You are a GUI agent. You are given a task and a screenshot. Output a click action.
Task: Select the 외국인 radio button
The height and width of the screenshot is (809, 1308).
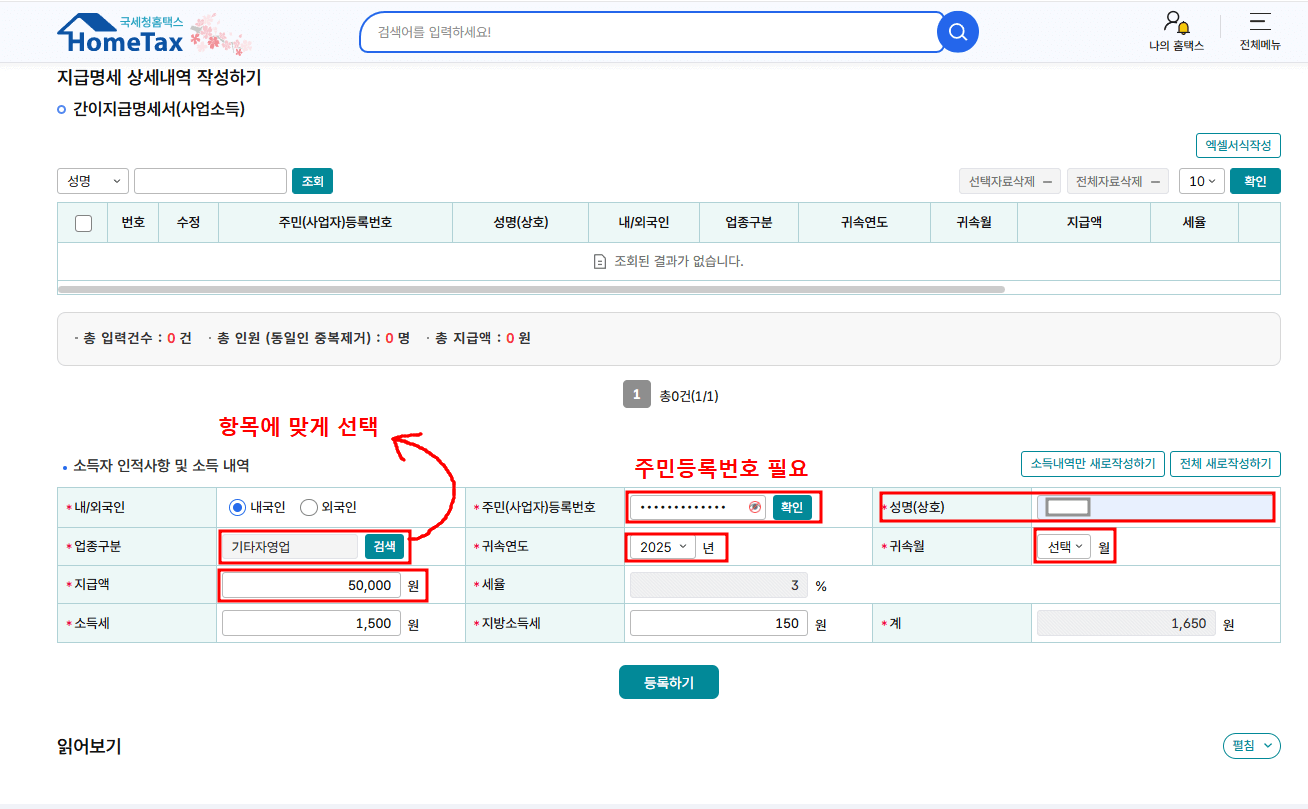click(308, 507)
